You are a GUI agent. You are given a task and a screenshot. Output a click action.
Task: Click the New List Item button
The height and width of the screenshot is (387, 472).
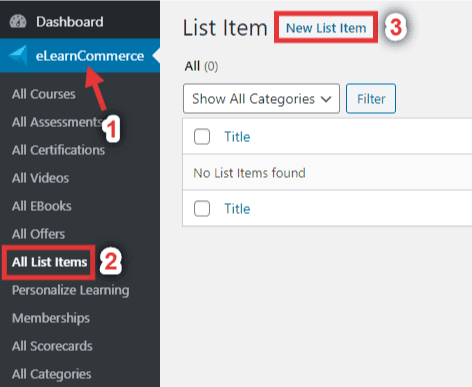pyautogui.click(x=326, y=28)
